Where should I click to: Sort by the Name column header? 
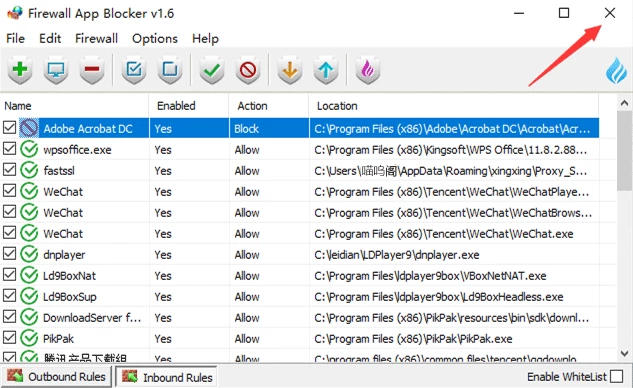pos(74,106)
